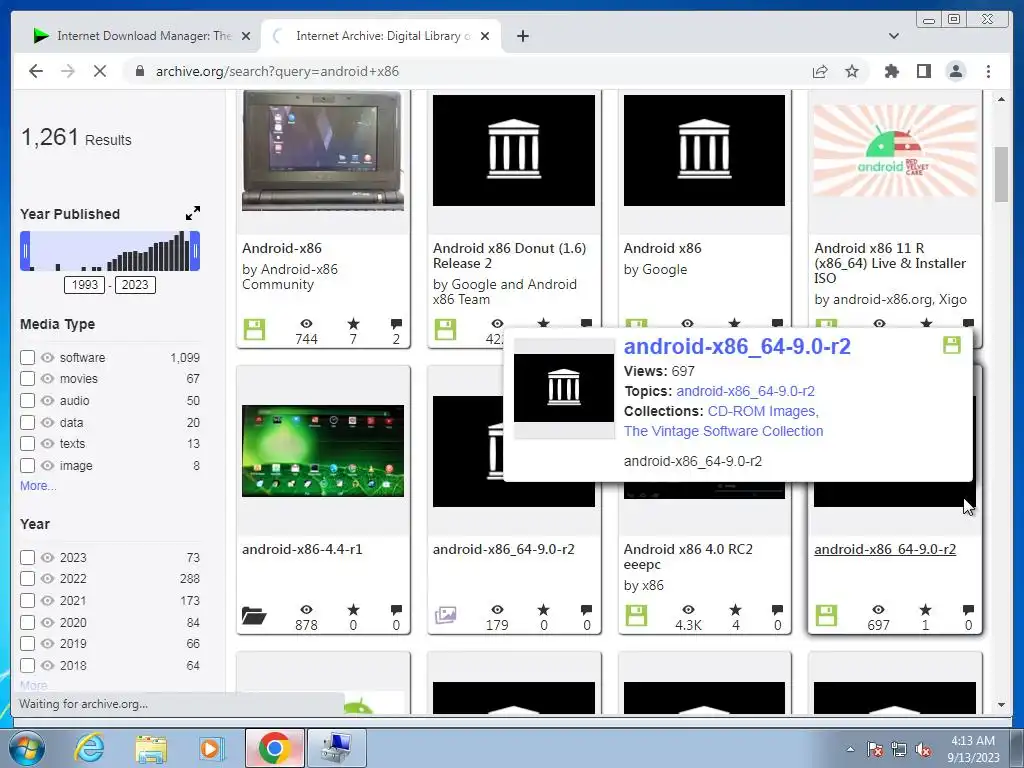Screen dimensions: 1024x768
Task: Check the audio media type filter
Action: (27, 400)
